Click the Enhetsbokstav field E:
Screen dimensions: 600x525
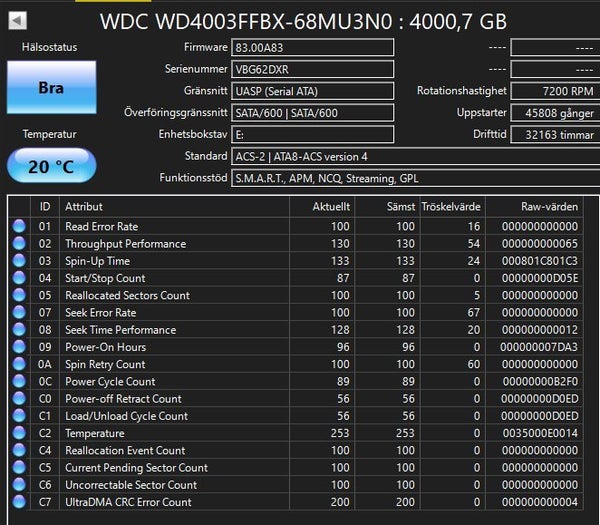tap(313, 135)
